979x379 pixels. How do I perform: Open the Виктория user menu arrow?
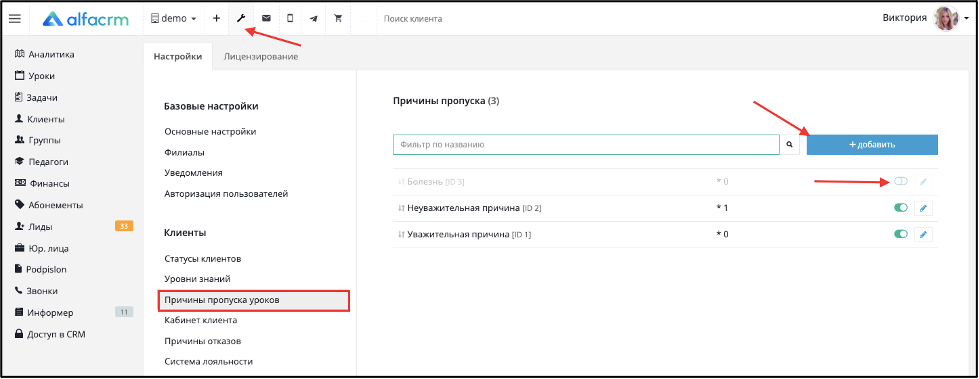click(x=965, y=19)
